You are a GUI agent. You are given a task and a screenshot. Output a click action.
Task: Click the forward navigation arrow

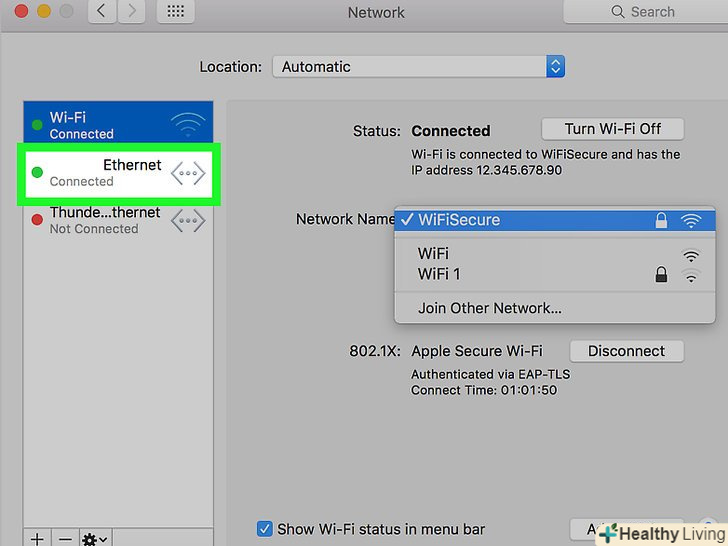133,12
